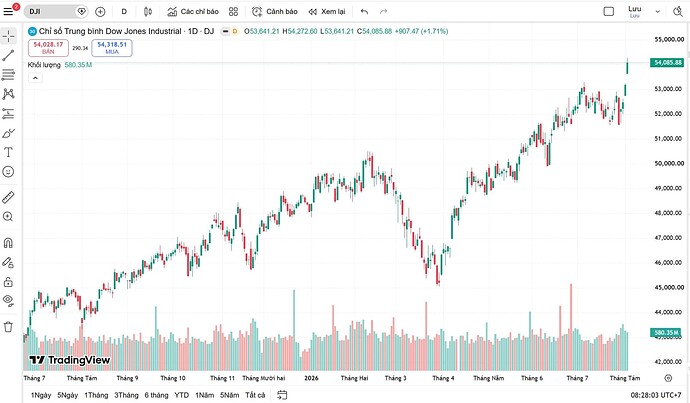690x403 pixels.
Task: Select the ruler measure tool
Action: (x=8, y=198)
